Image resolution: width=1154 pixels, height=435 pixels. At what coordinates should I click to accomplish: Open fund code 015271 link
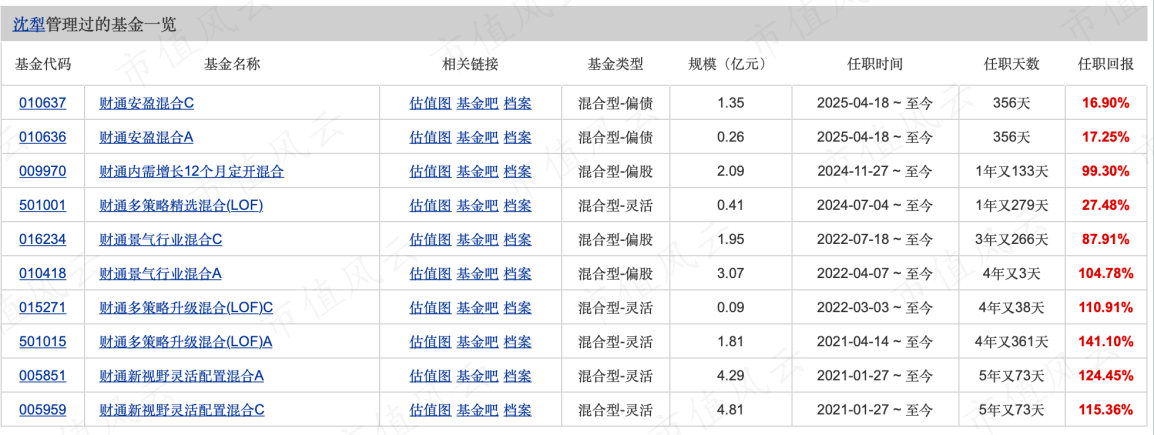pyautogui.click(x=42, y=307)
